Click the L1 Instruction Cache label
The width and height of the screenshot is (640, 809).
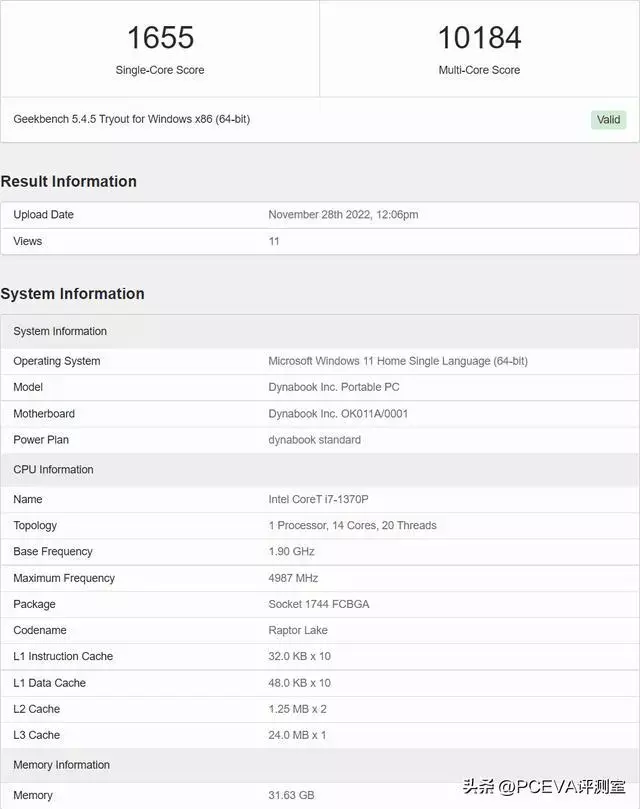[x=63, y=656]
